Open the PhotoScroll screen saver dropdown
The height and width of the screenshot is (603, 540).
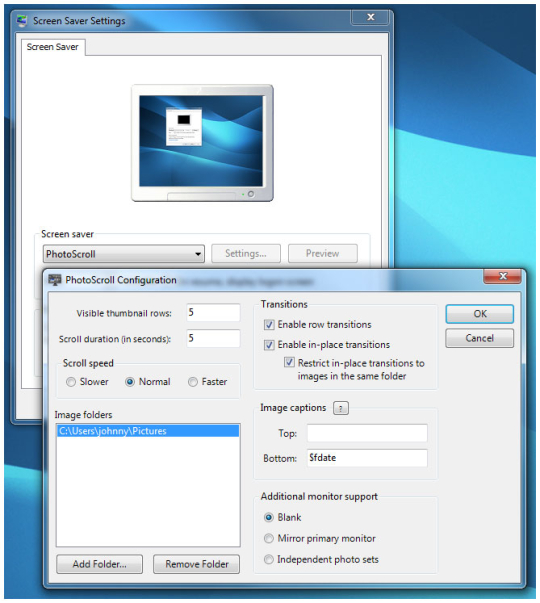tap(123, 254)
